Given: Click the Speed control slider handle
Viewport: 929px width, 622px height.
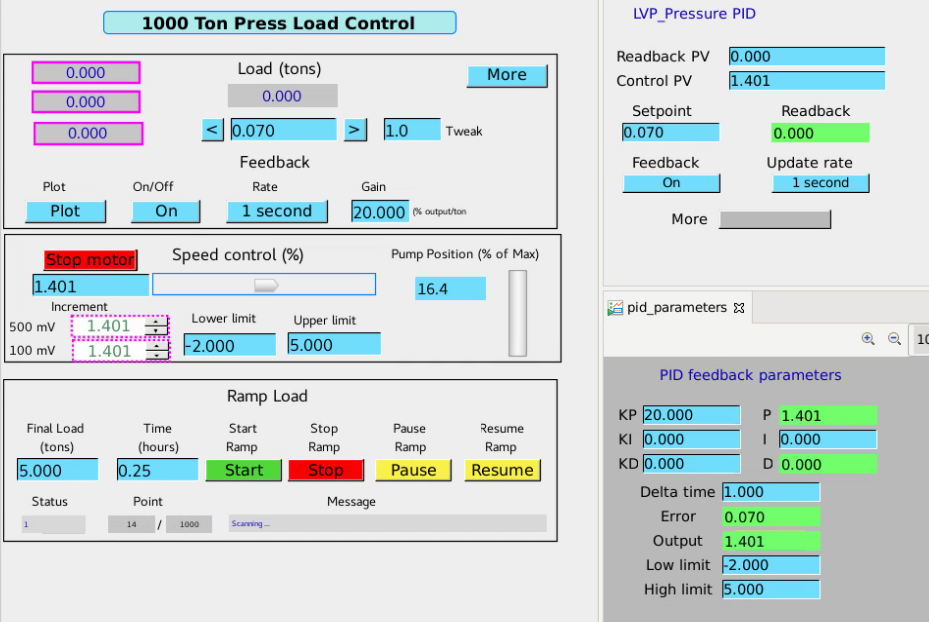Looking at the screenshot, I should (265, 286).
